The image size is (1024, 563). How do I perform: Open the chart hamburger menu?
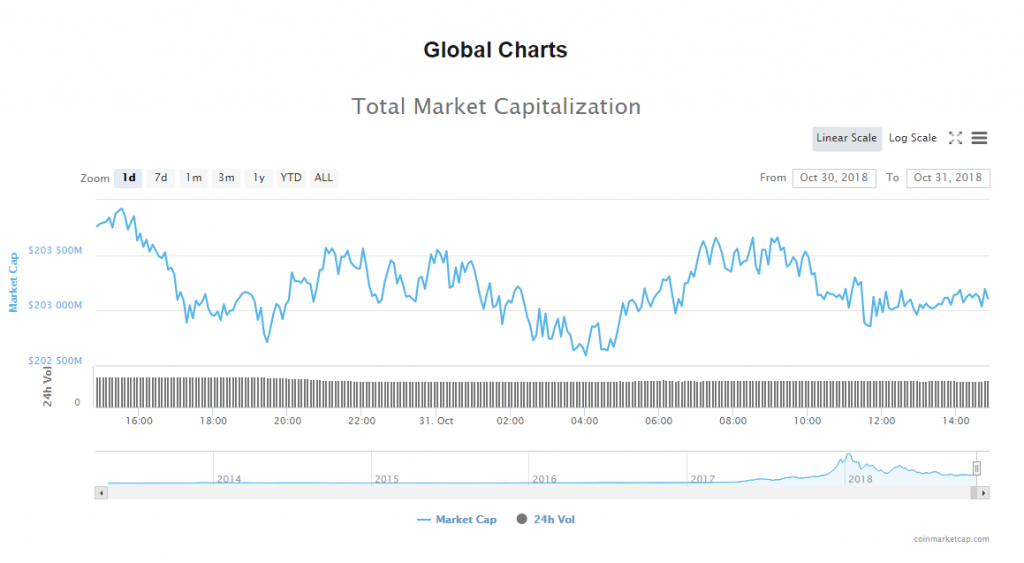(x=979, y=138)
